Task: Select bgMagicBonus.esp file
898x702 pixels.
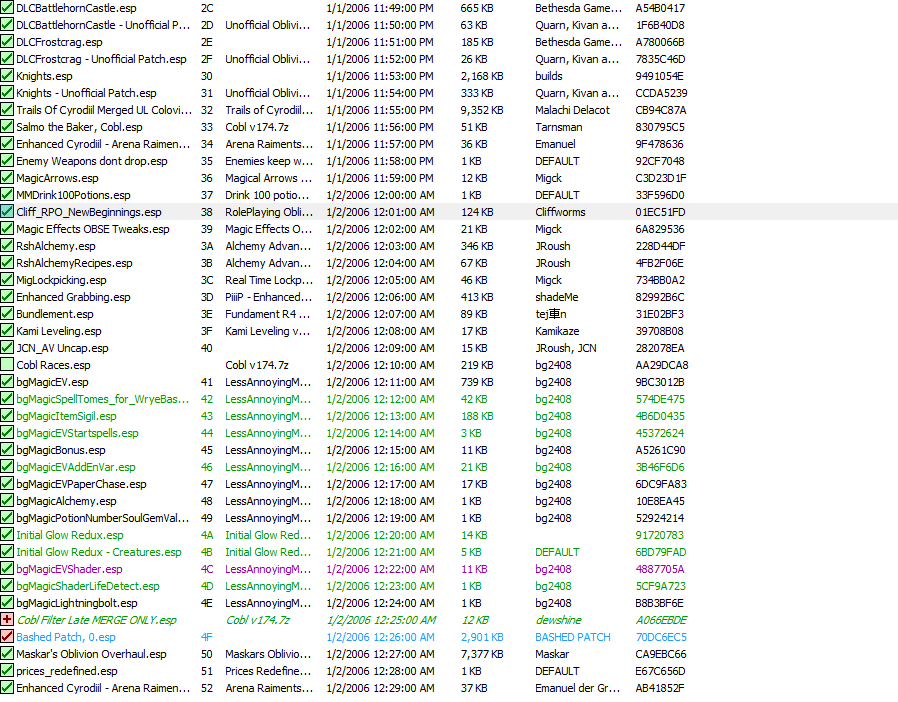Action: [61, 450]
